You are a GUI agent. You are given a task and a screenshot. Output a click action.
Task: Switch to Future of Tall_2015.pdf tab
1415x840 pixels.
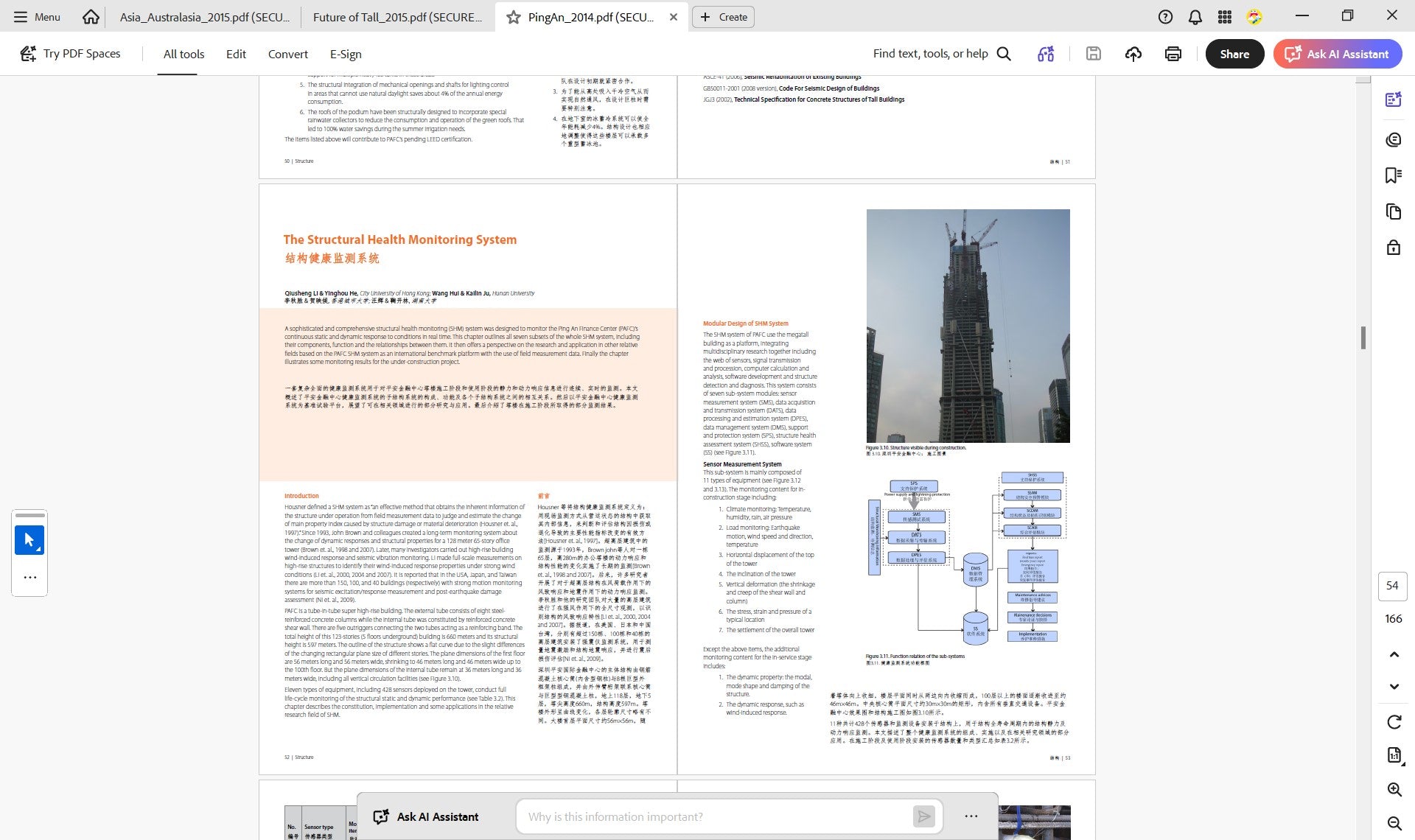pos(398,17)
